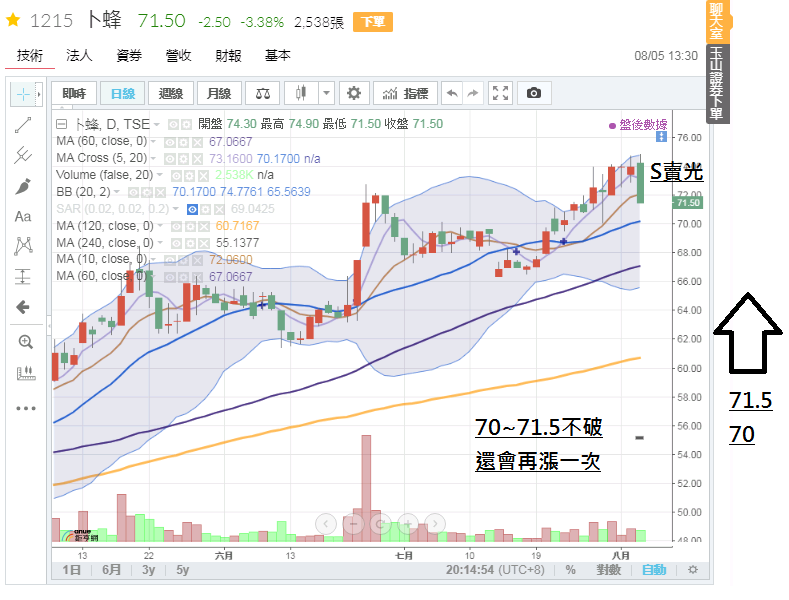789x600 pixels.
Task: Click the orange 下單 order button
Action: (373, 22)
